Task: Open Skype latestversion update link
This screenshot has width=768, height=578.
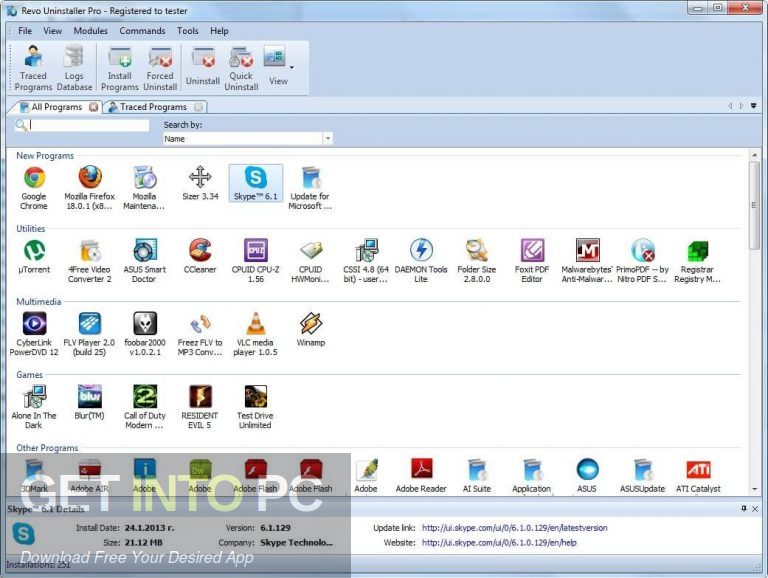Action: point(515,528)
